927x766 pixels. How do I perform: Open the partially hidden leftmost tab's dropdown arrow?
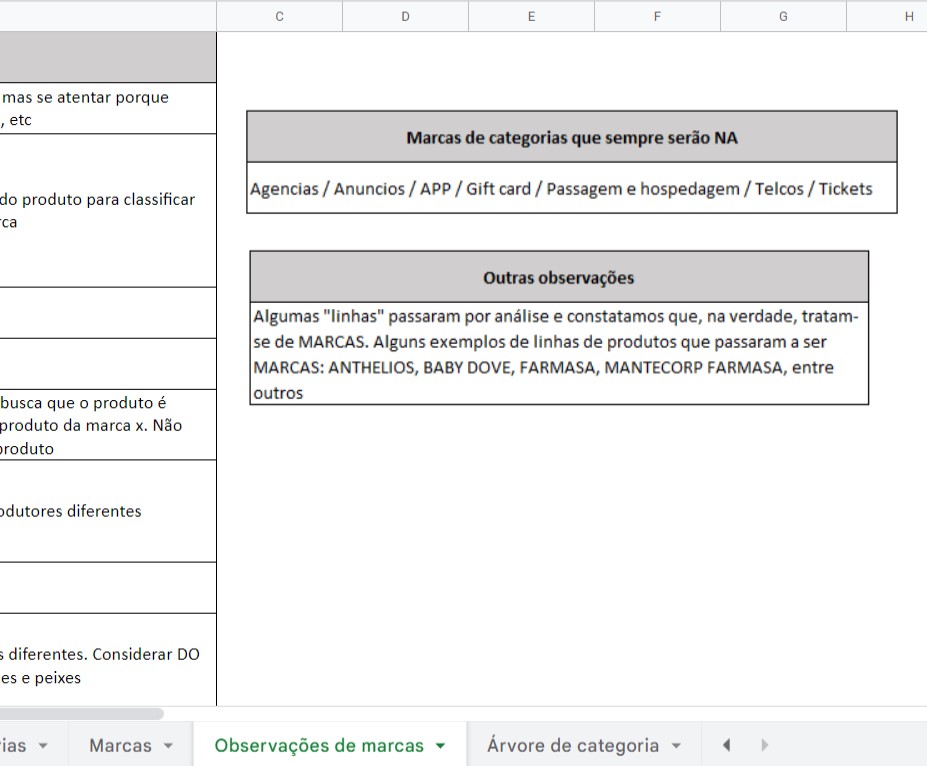tap(47, 746)
